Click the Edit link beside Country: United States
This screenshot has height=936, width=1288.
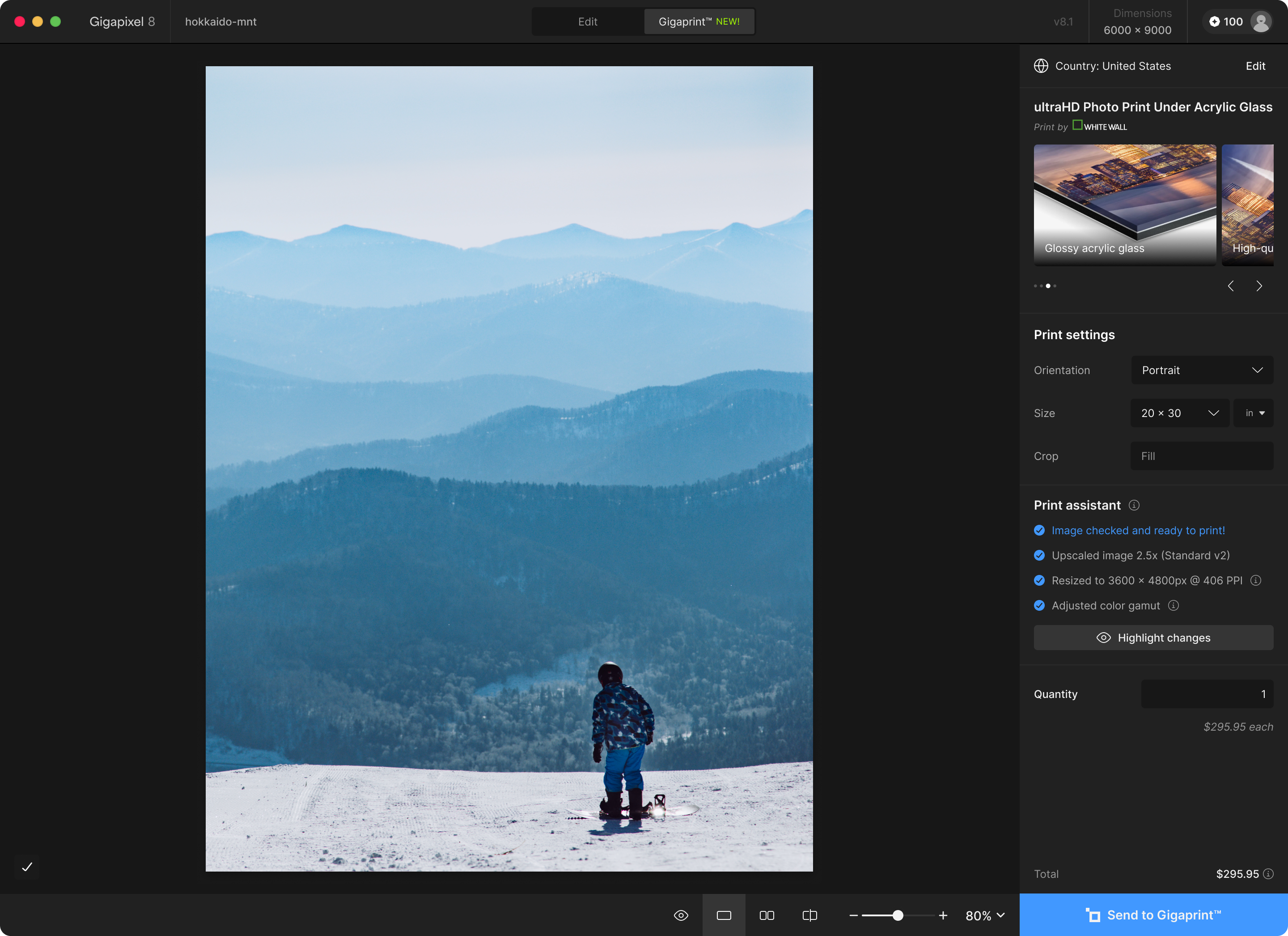click(x=1255, y=66)
